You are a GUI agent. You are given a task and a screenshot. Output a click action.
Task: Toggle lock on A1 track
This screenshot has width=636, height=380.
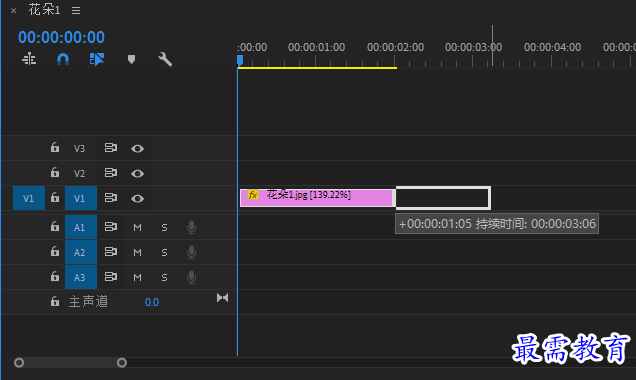(x=55, y=226)
